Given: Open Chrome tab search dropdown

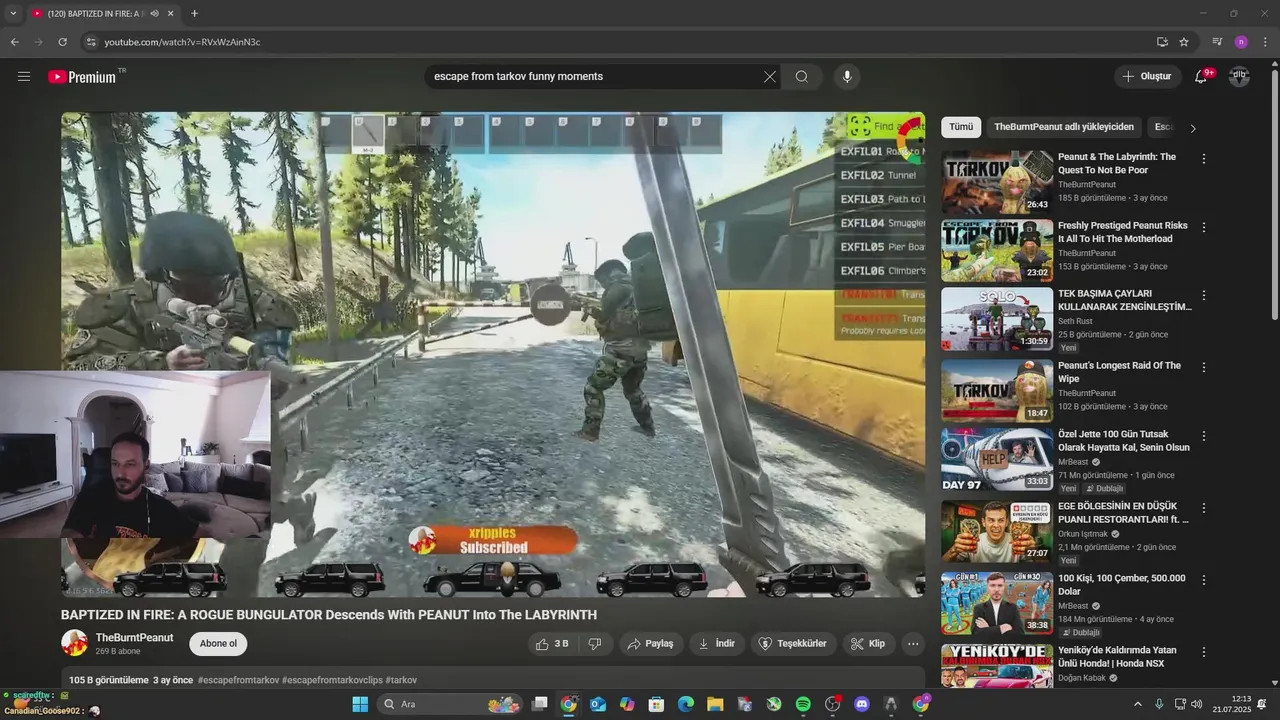Looking at the screenshot, I should [x=13, y=14].
